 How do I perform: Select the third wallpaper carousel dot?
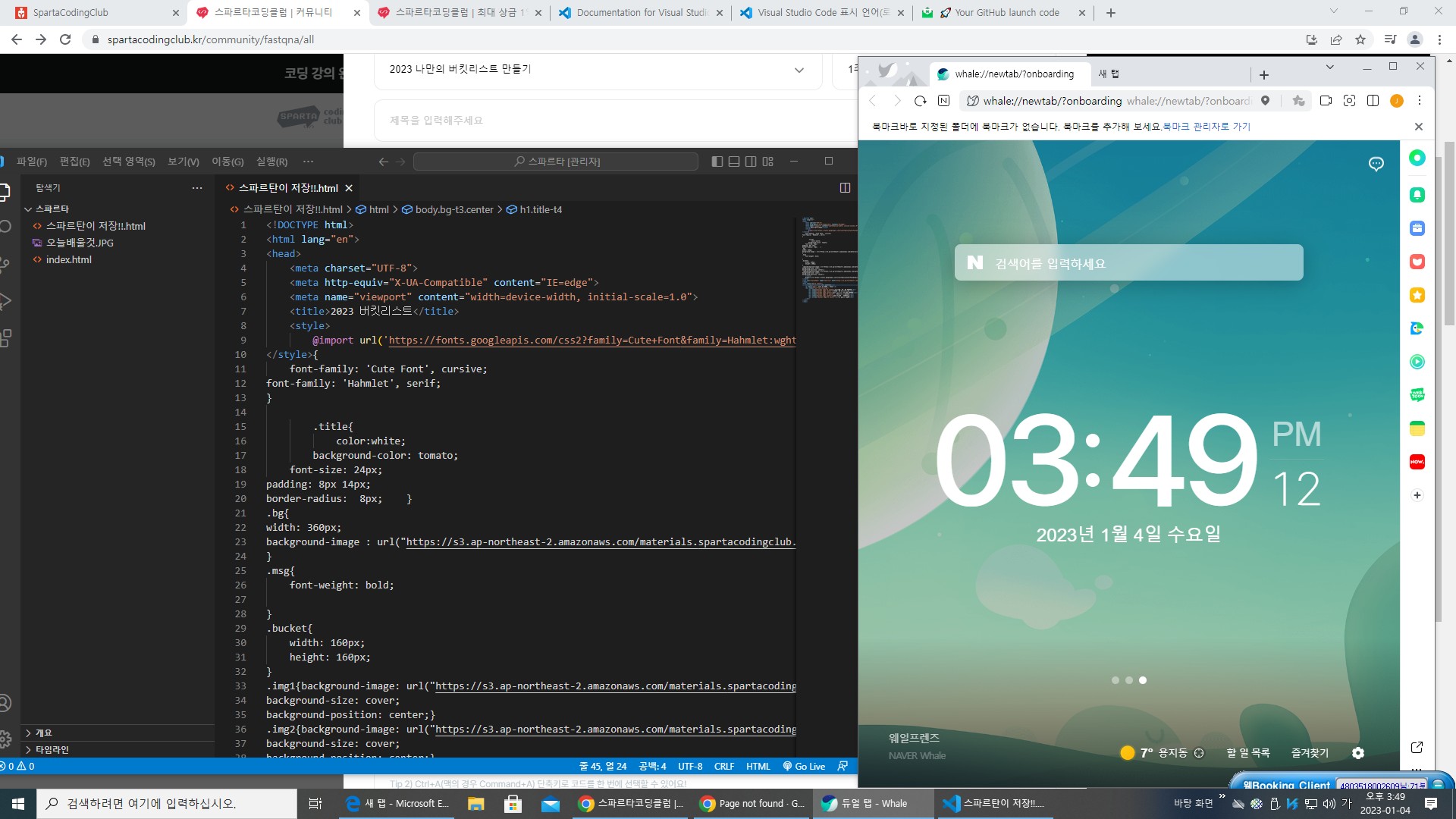[x=1143, y=680]
